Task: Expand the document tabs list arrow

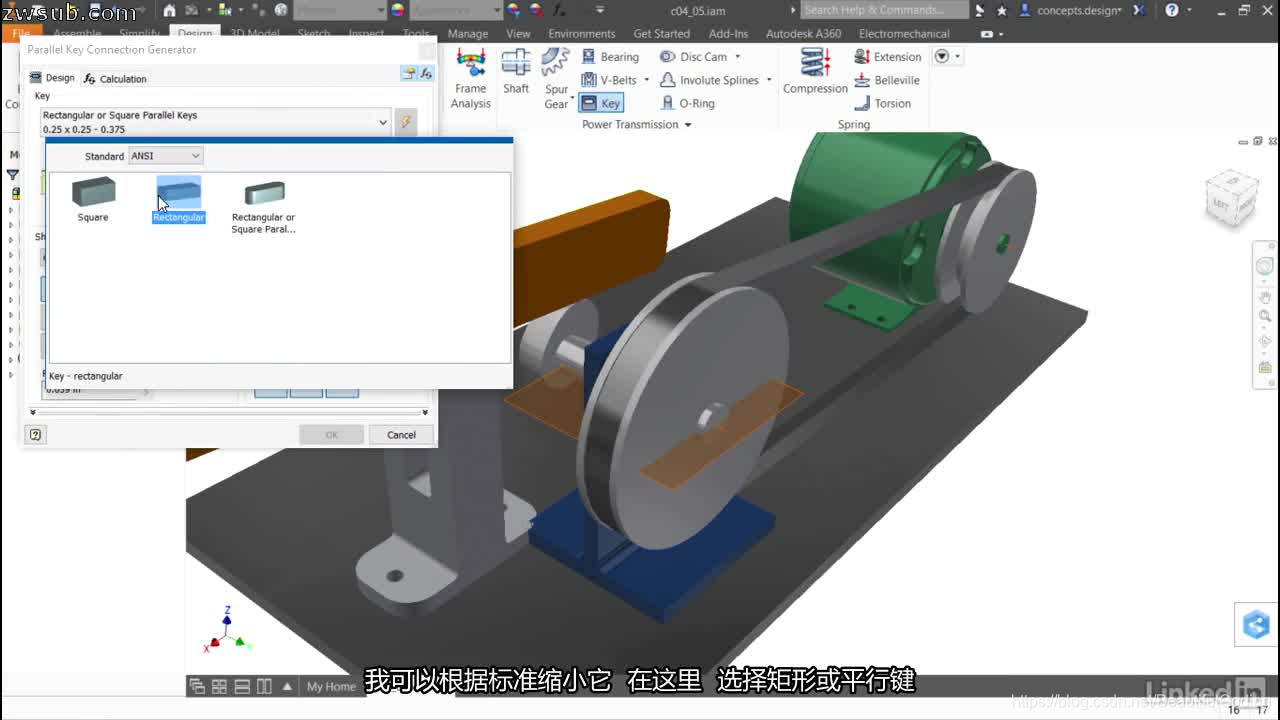Action: point(288,687)
